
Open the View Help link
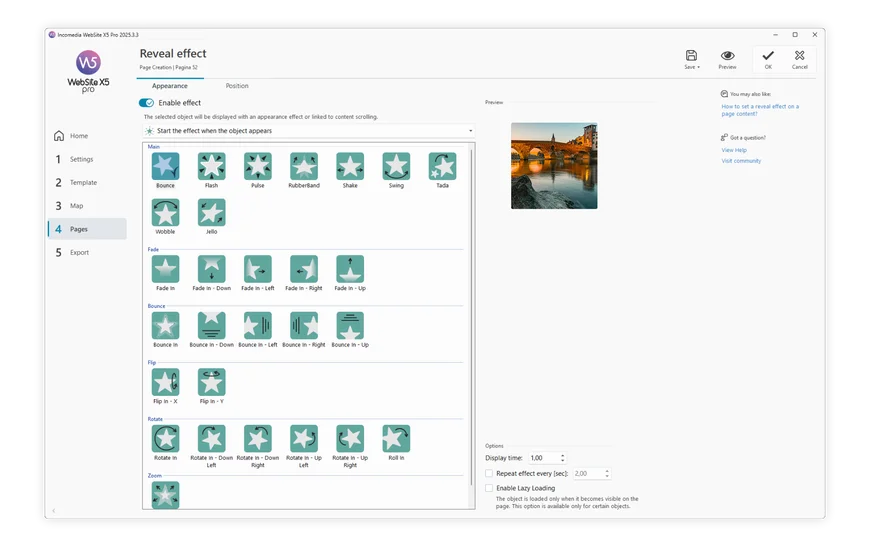(734, 150)
